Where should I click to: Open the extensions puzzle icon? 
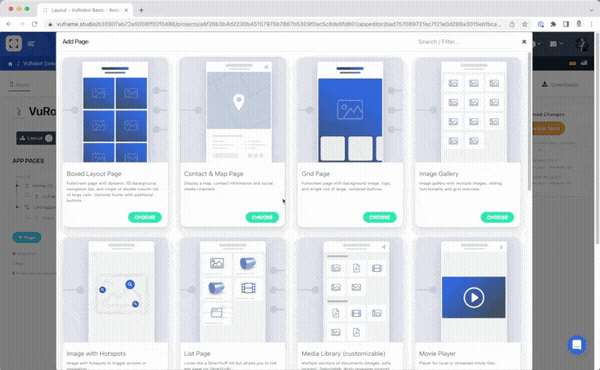click(553, 24)
